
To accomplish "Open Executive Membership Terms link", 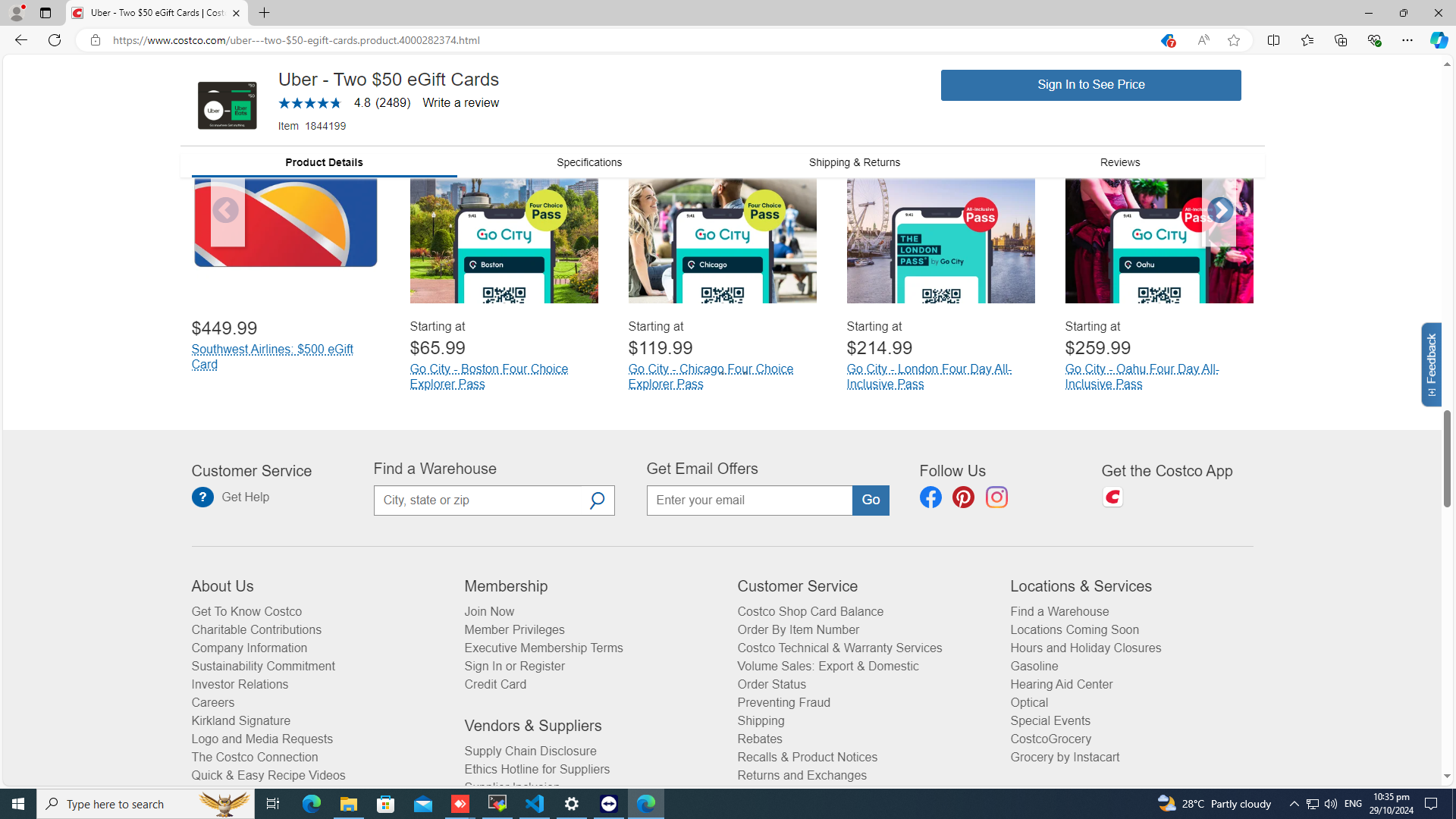I will click(x=544, y=648).
